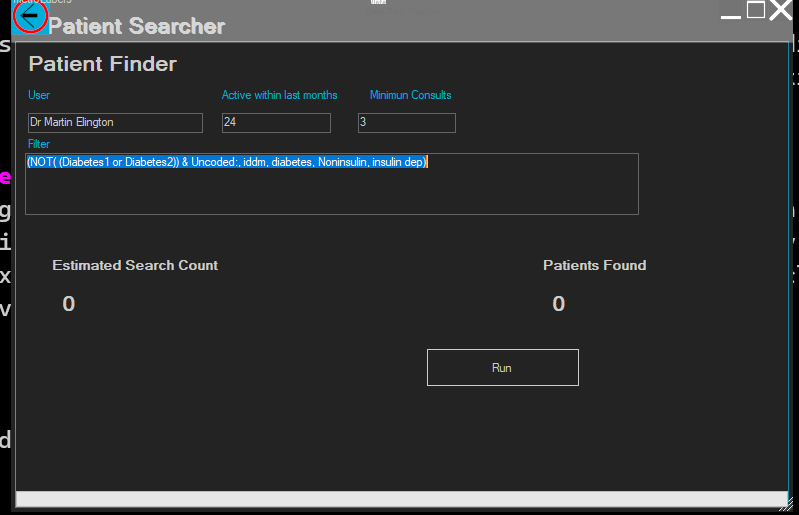Screen dimensions: 799x515
Task: Click the Estimated Search Count label
Action: click(135, 265)
